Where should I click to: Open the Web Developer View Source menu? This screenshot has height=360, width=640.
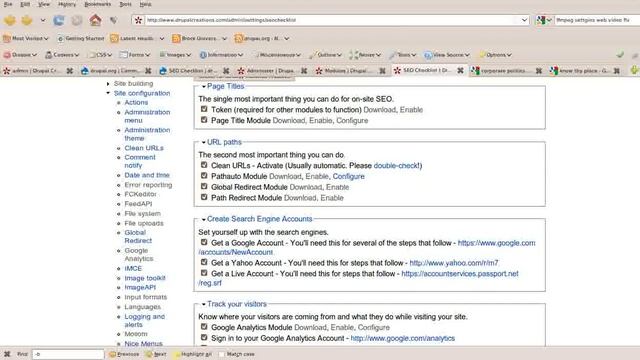(447, 55)
